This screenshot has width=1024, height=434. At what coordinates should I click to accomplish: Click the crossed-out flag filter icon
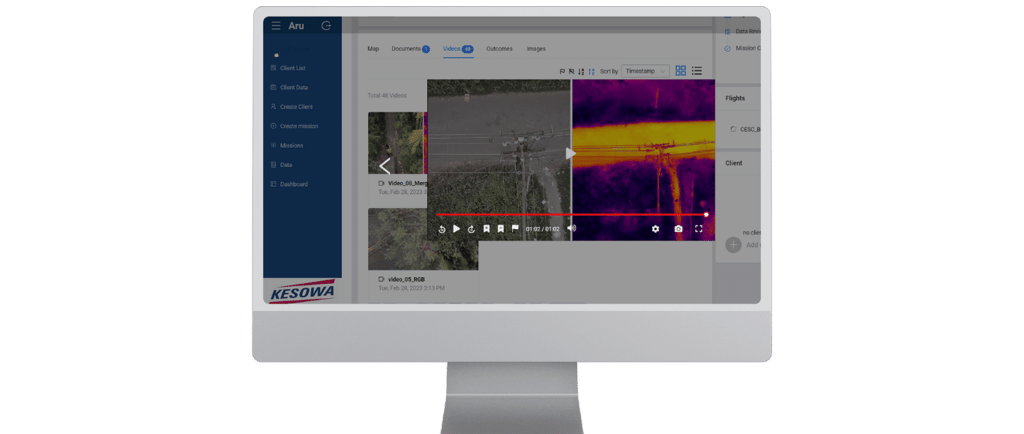click(571, 71)
